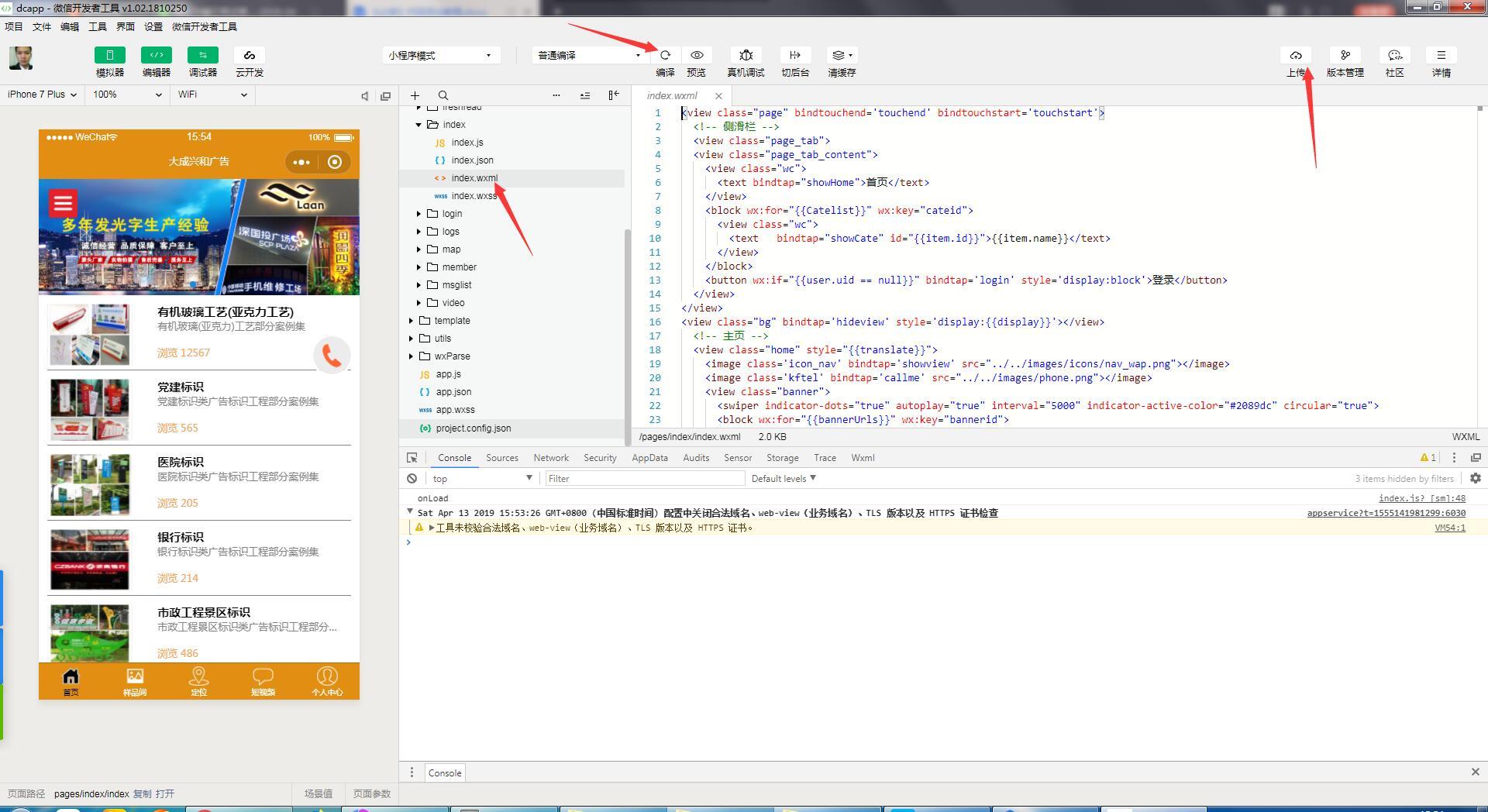Upload the project via 上传 icon

pos(1296,55)
